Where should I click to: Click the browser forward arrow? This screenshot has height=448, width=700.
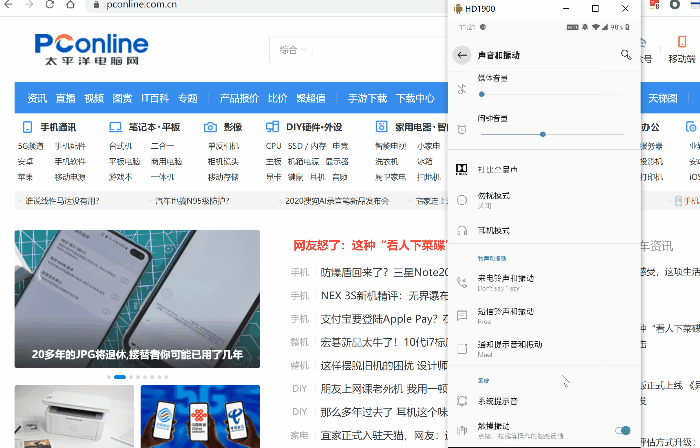(29, 4)
